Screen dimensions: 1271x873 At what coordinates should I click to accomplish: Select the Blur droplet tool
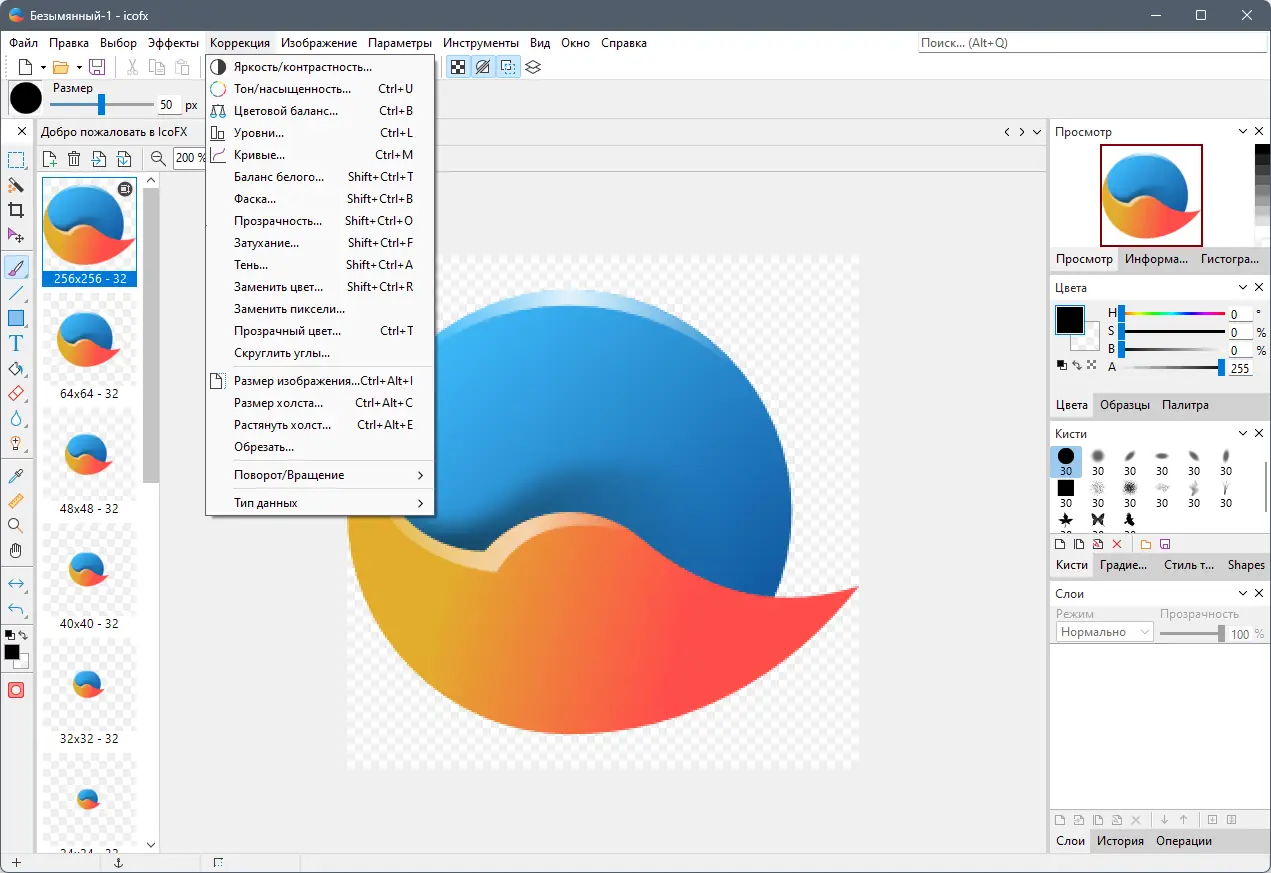click(16, 419)
